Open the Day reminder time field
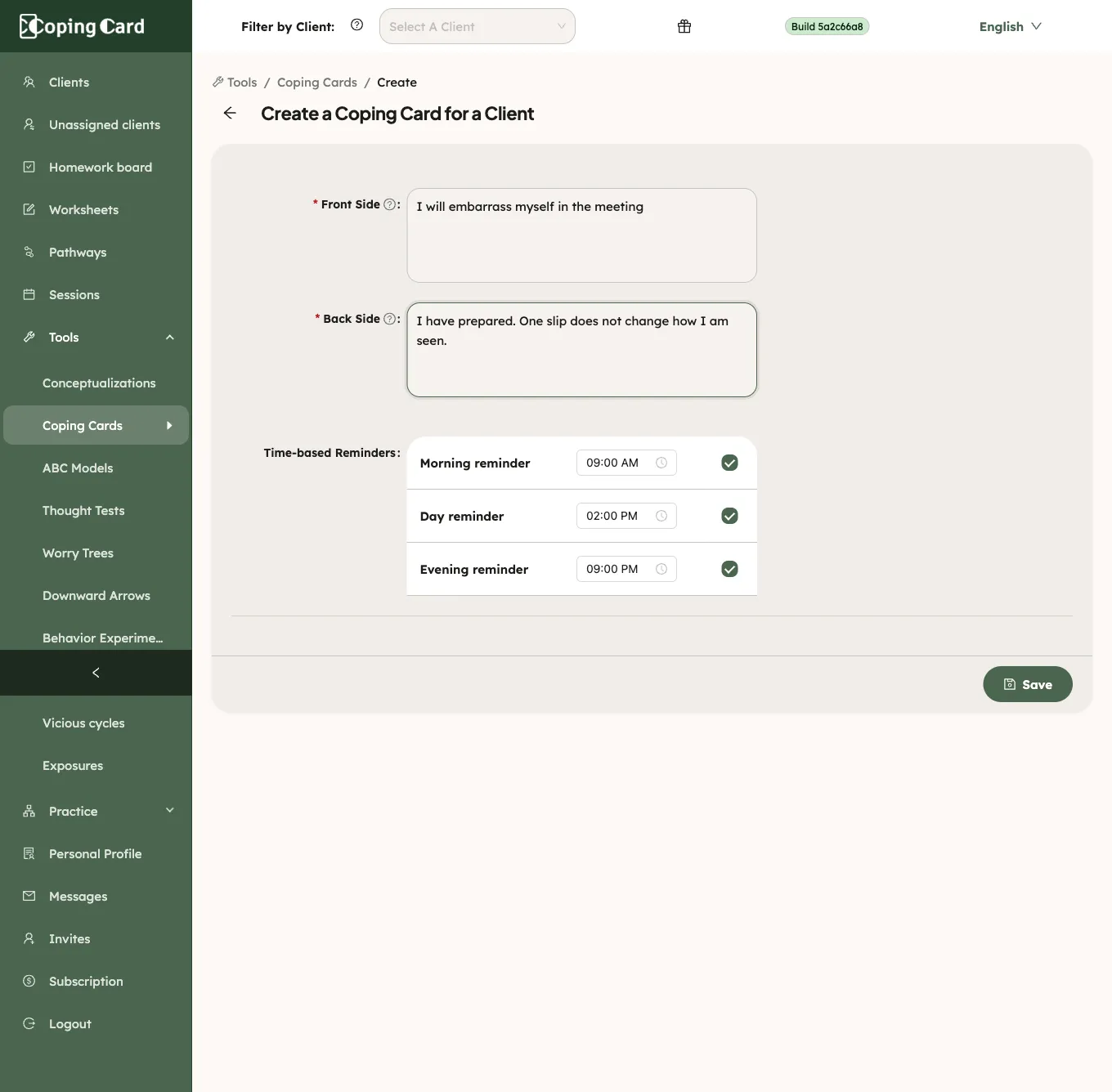1112x1092 pixels. pyautogui.click(x=626, y=516)
